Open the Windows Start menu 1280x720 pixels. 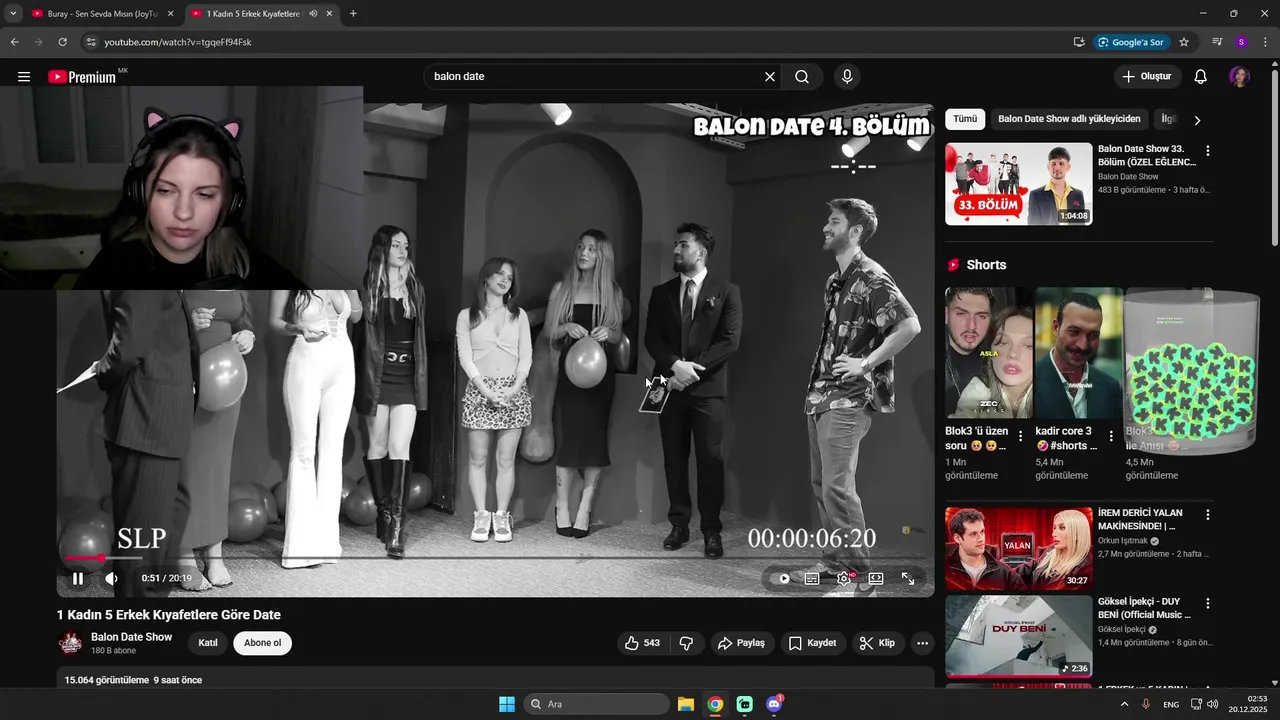507,704
